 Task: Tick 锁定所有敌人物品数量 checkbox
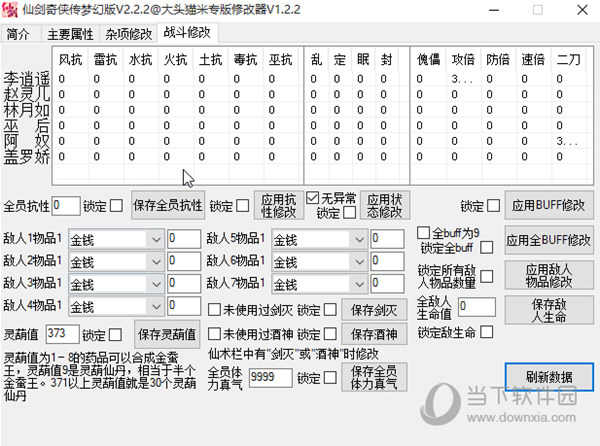point(486,276)
